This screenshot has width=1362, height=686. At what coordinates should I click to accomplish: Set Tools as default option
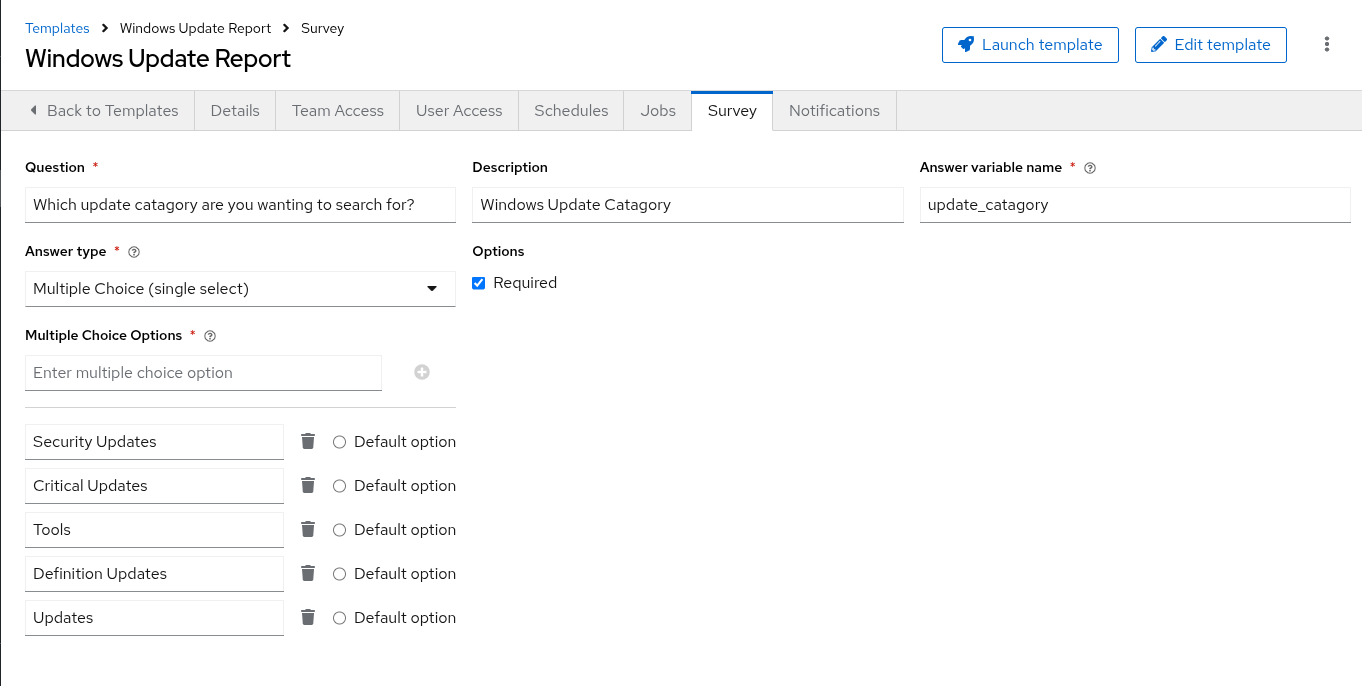click(x=339, y=530)
